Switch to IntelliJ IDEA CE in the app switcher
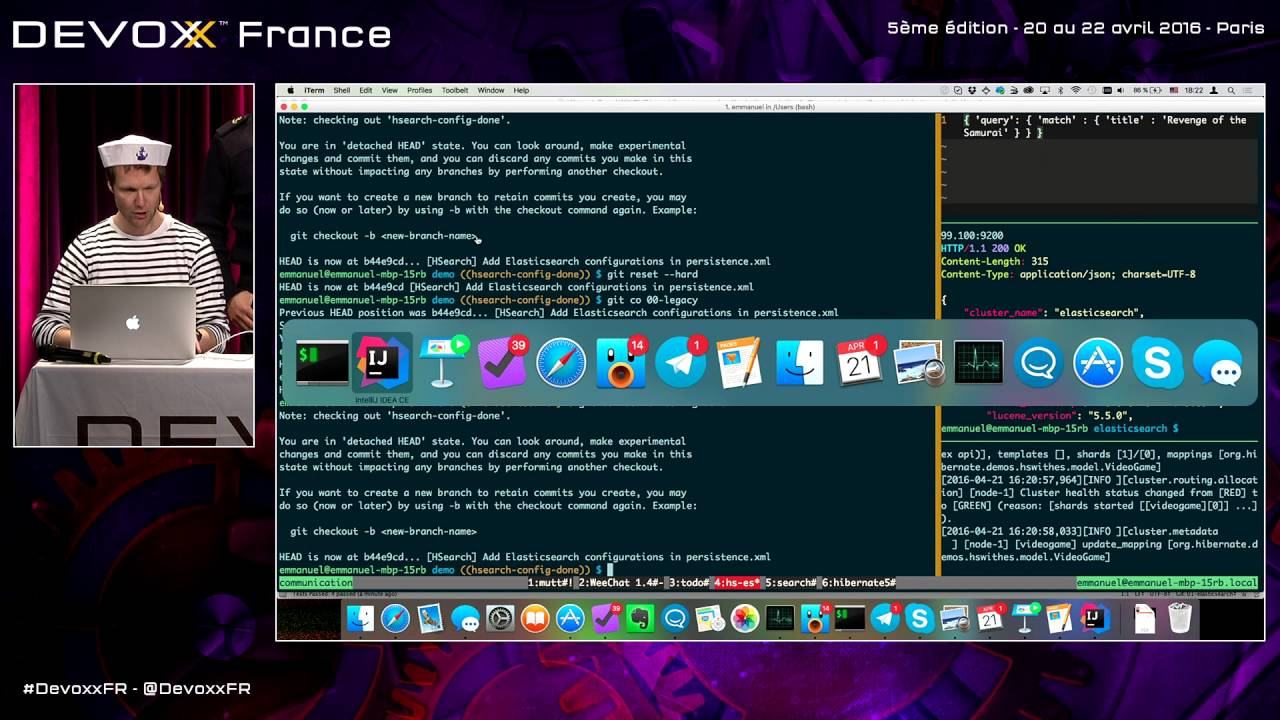The height and width of the screenshot is (720, 1280). tap(382, 363)
